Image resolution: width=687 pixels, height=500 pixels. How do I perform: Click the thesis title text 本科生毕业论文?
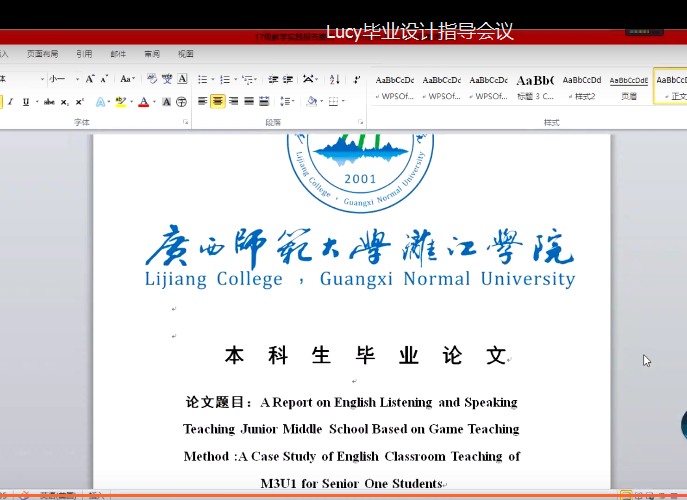[x=365, y=356]
